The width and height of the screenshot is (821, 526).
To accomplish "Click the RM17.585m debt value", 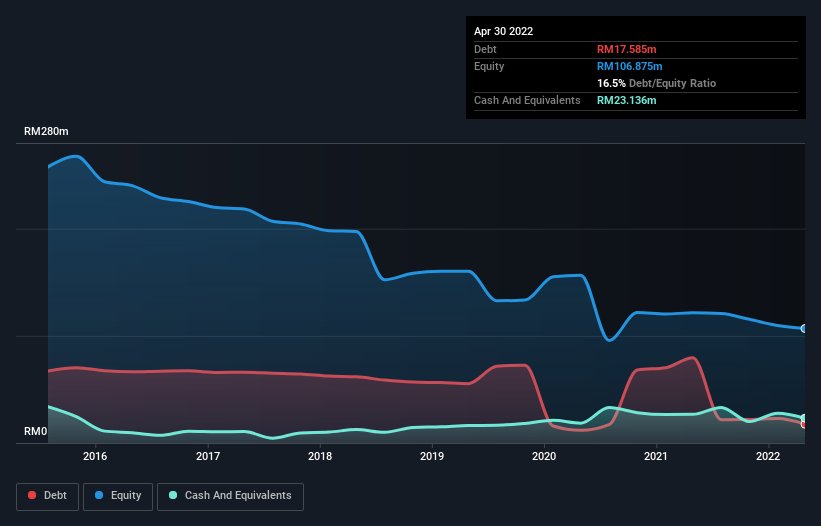I will click(x=626, y=49).
